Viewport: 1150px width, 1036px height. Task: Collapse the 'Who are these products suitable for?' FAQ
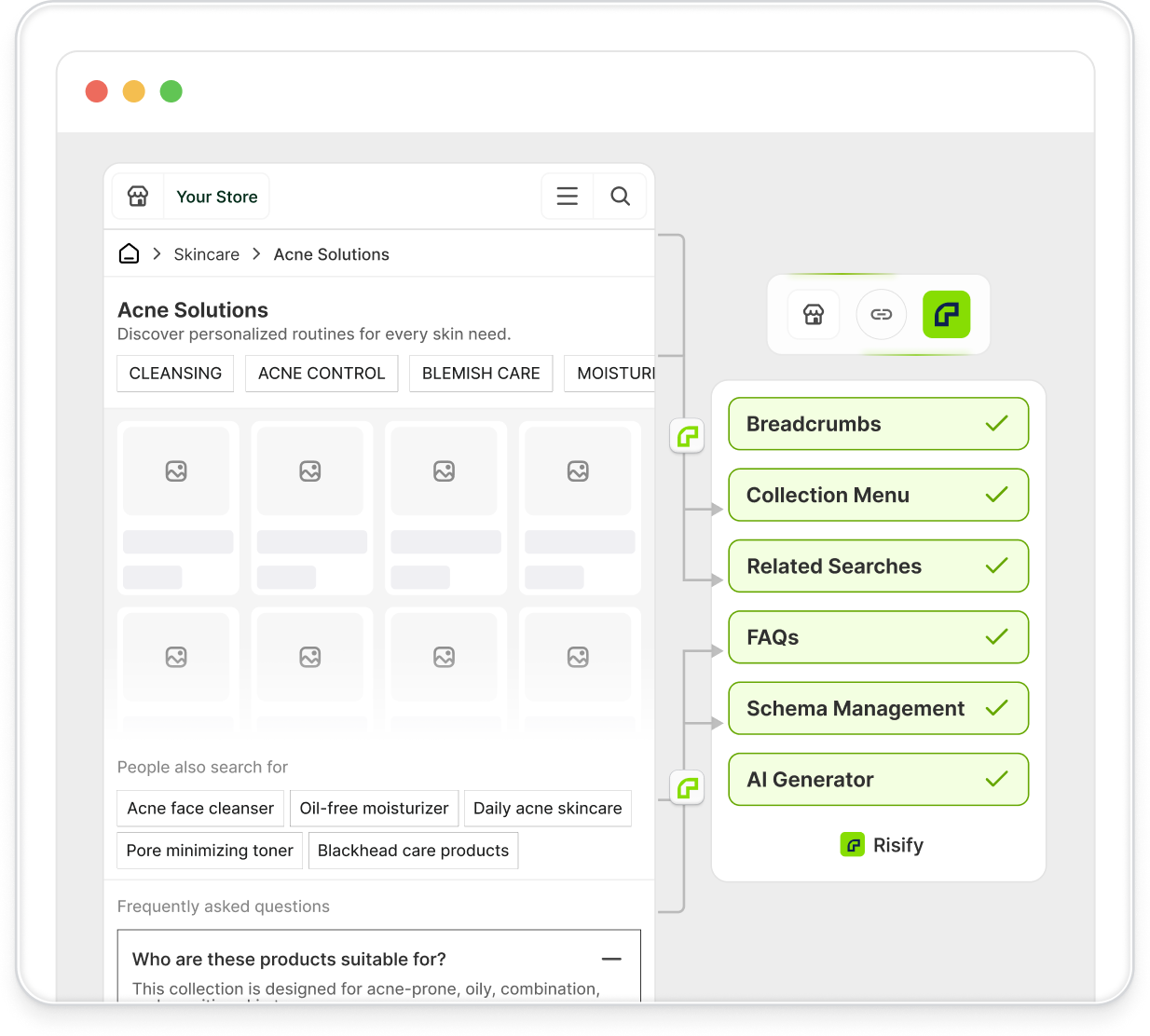pyautogui.click(x=611, y=959)
